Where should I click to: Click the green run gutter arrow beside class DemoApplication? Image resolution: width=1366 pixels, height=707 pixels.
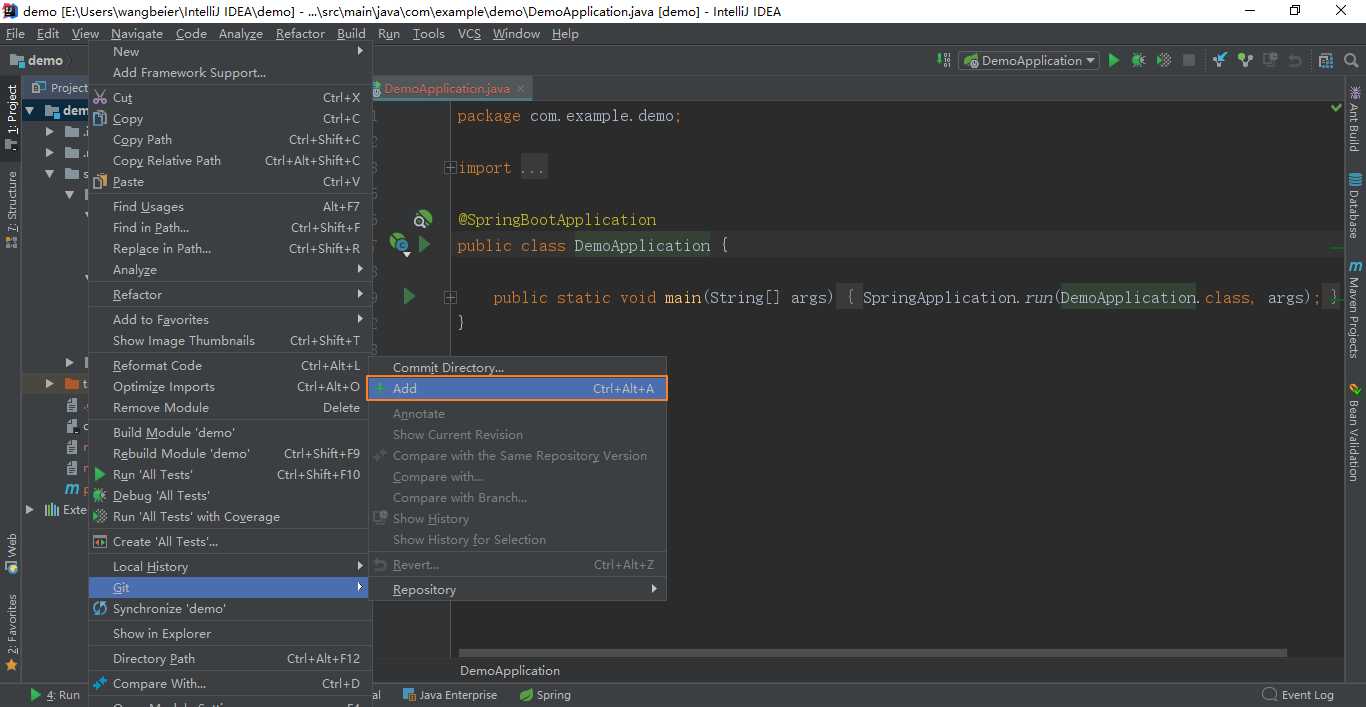(425, 244)
